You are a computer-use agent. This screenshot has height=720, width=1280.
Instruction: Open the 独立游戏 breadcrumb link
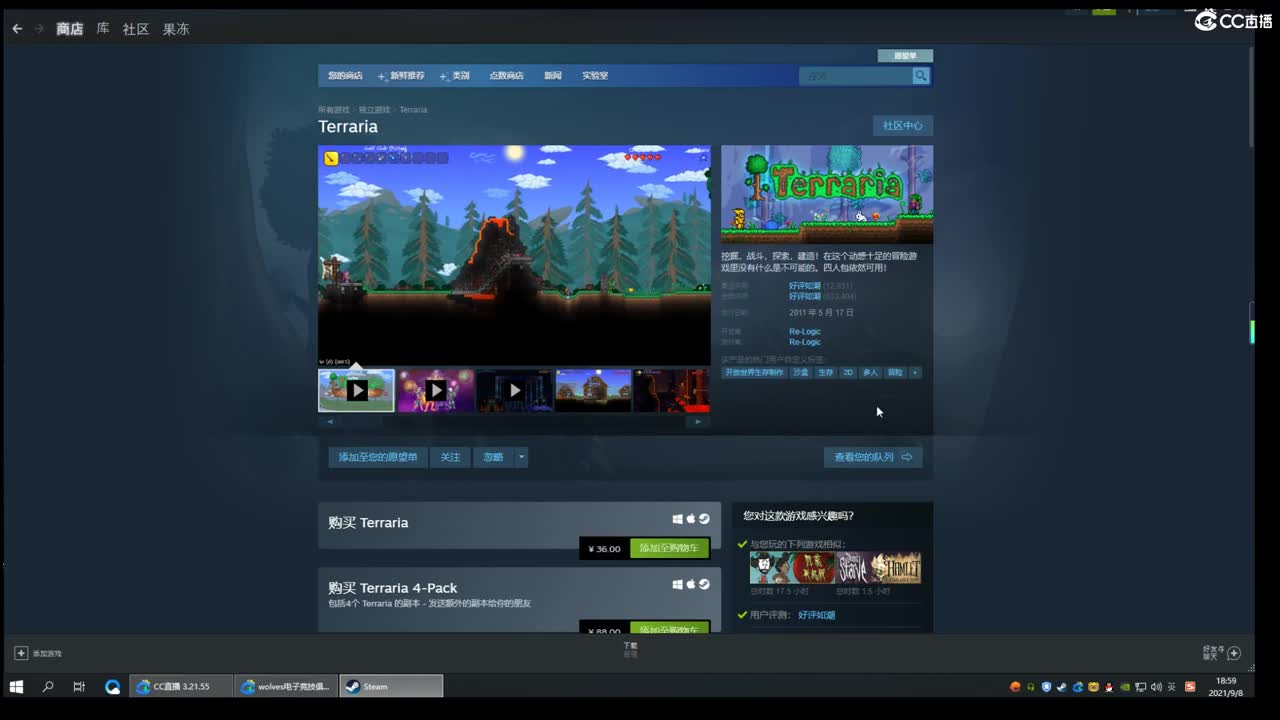pyautogui.click(x=375, y=110)
